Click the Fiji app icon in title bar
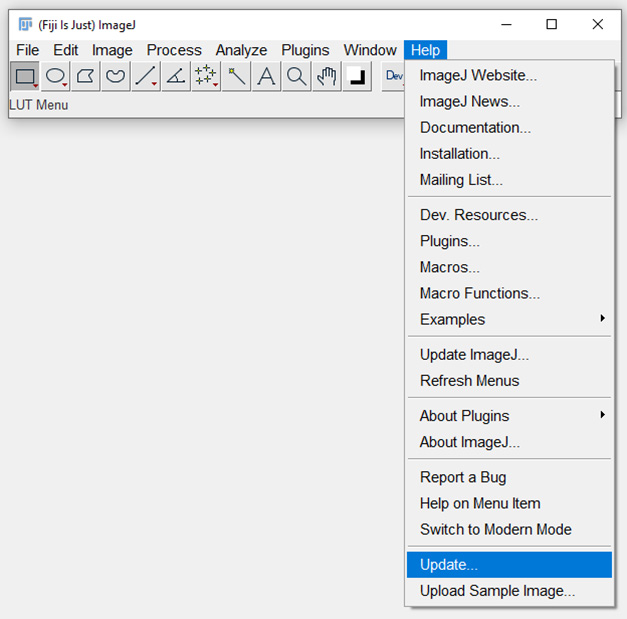627x619 pixels. point(25,24)
